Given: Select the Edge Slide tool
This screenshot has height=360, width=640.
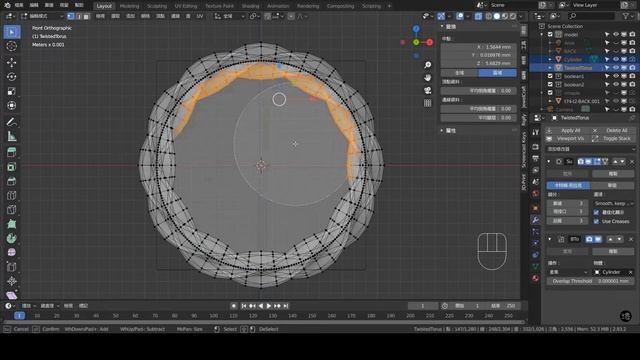Looking at the screenshot, I should pos(12,267).
